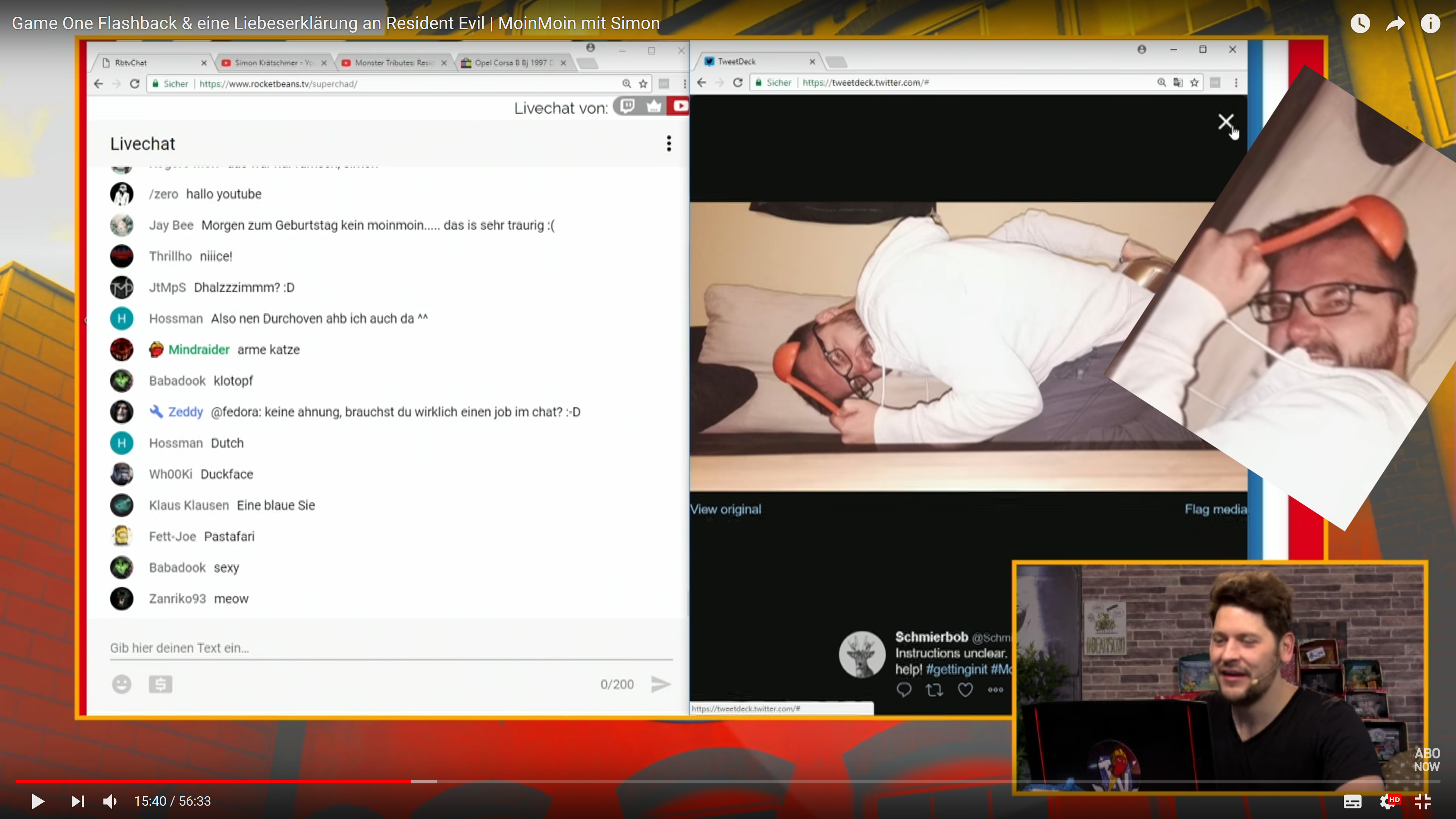Click the ABO NOW subscribe watermark
Viewport: 1456px width, 819px height.
(1426, 759)
